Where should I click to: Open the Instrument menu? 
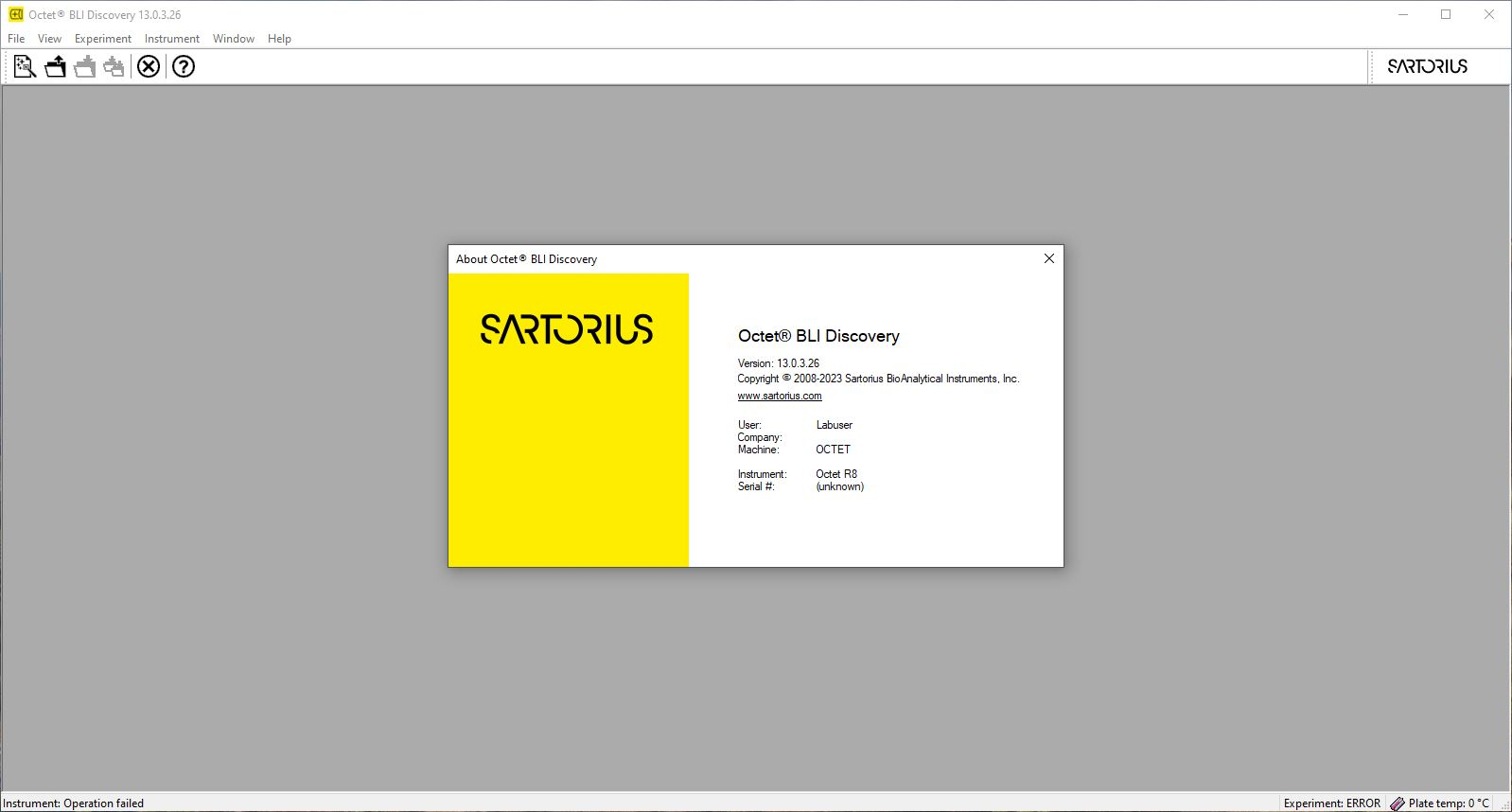[x=172, y=39]
